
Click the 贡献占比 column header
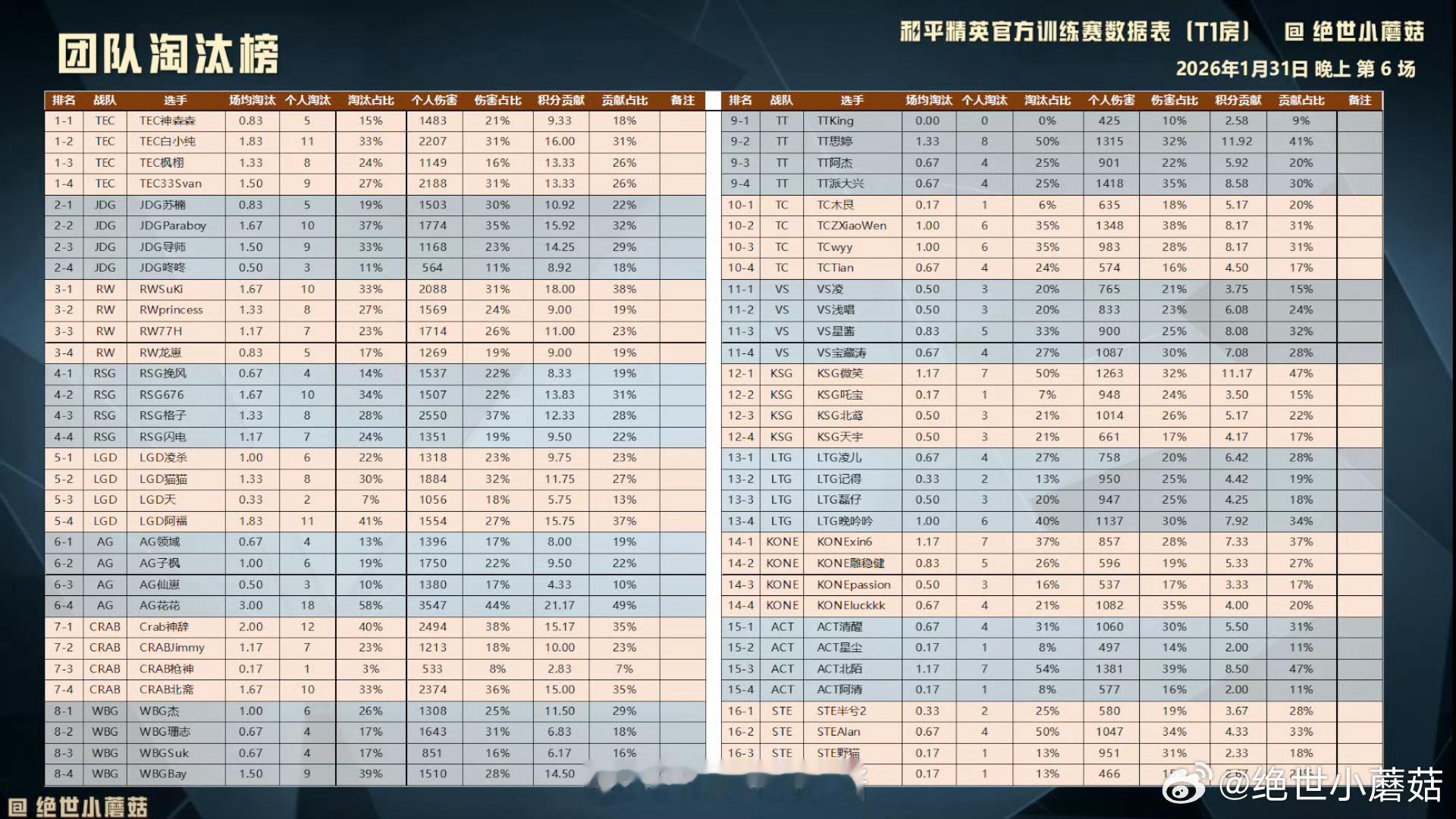coord(622,99)
